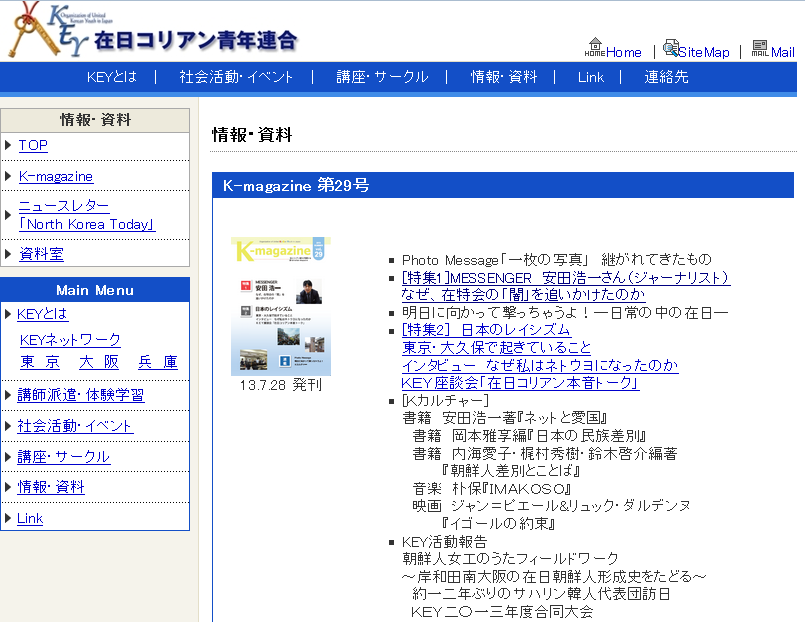
Task: Click arrow bullet beside K-magazine
Action: click(x=8, y=176)
